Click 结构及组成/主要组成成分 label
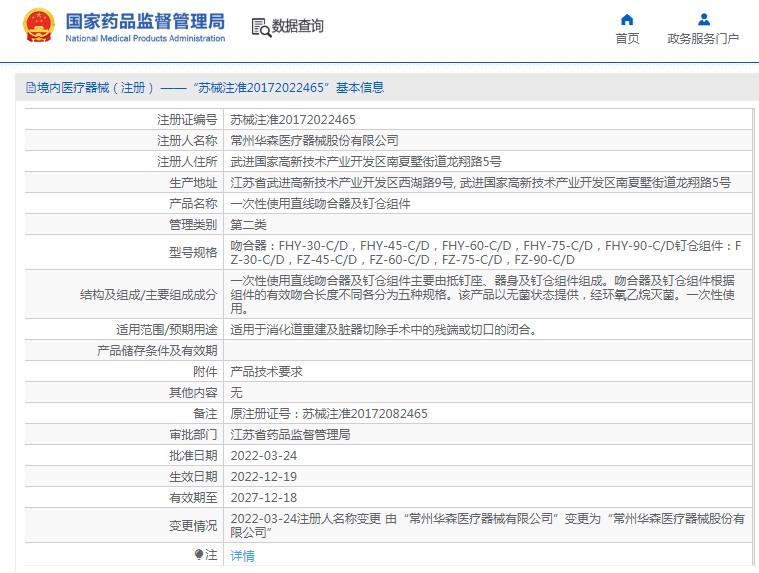The height and width of the screenshot is (573, 759). 149,295
